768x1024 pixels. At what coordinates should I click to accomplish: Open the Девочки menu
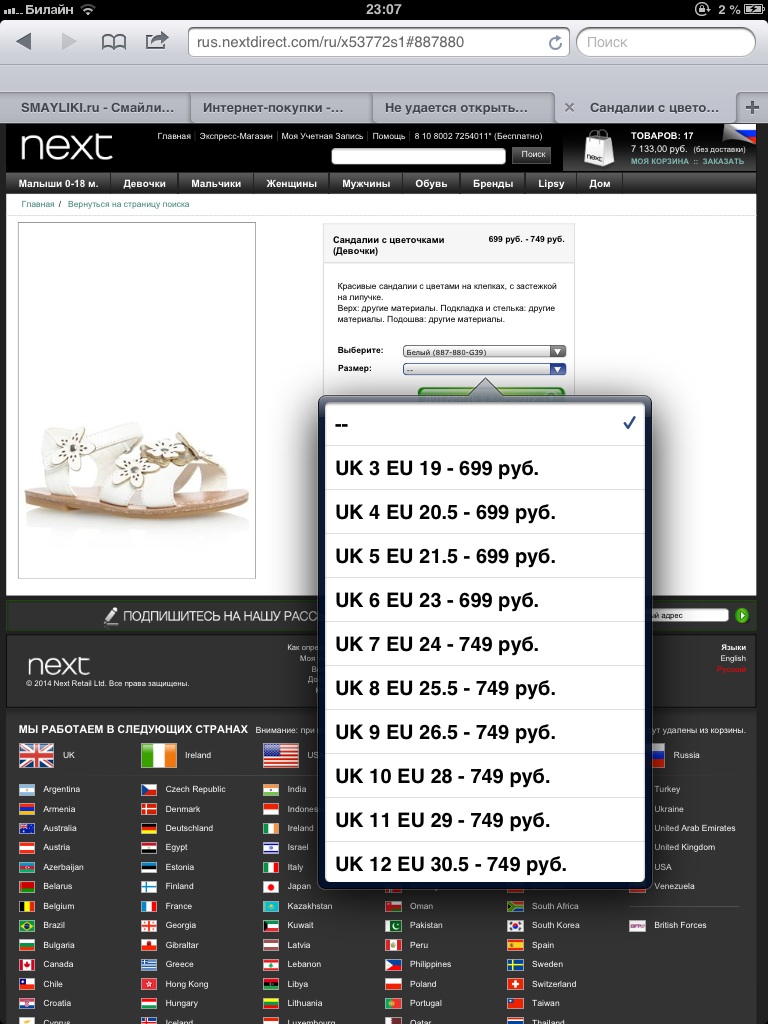pyautogui.click(x=144, y=184)
